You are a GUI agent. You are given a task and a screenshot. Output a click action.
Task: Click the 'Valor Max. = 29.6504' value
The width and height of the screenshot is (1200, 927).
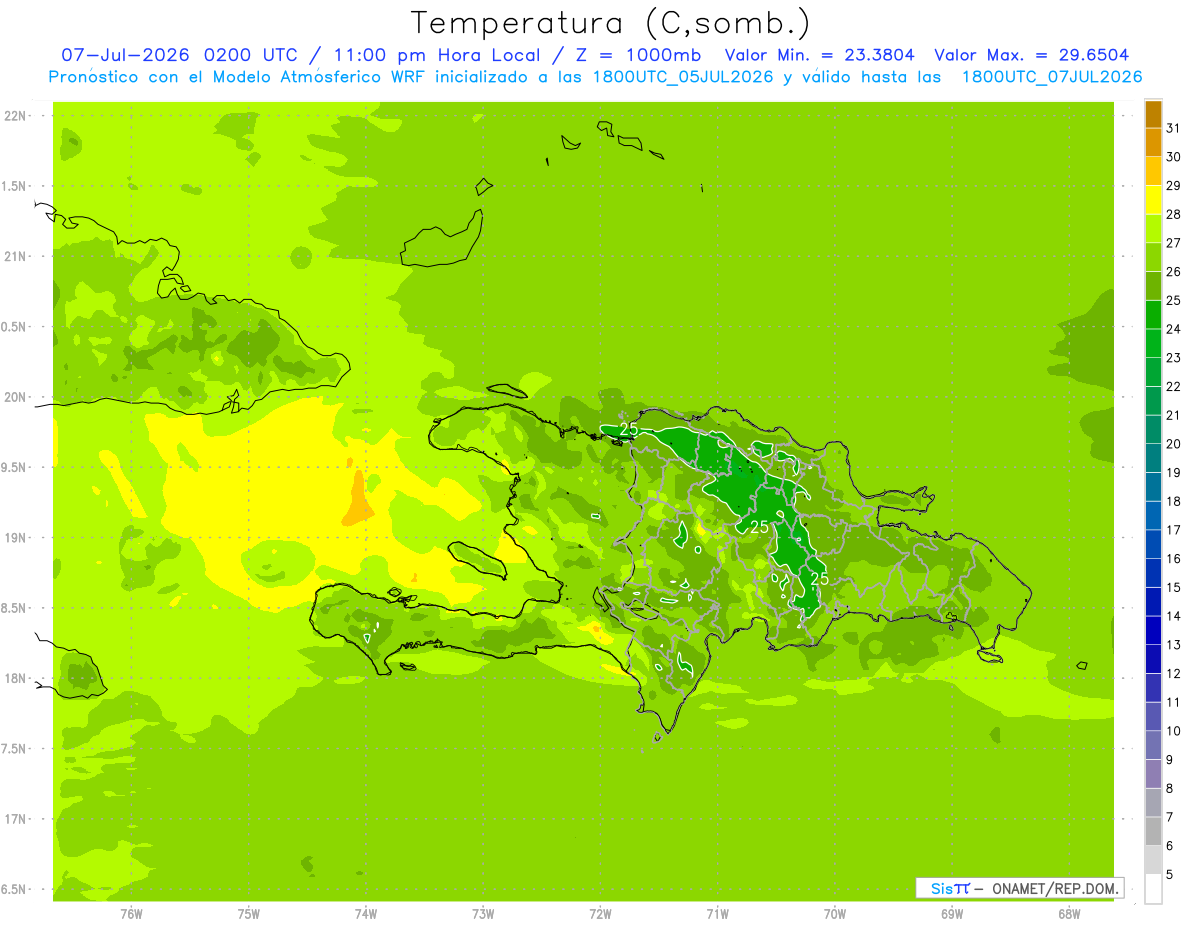[1032, 55]
